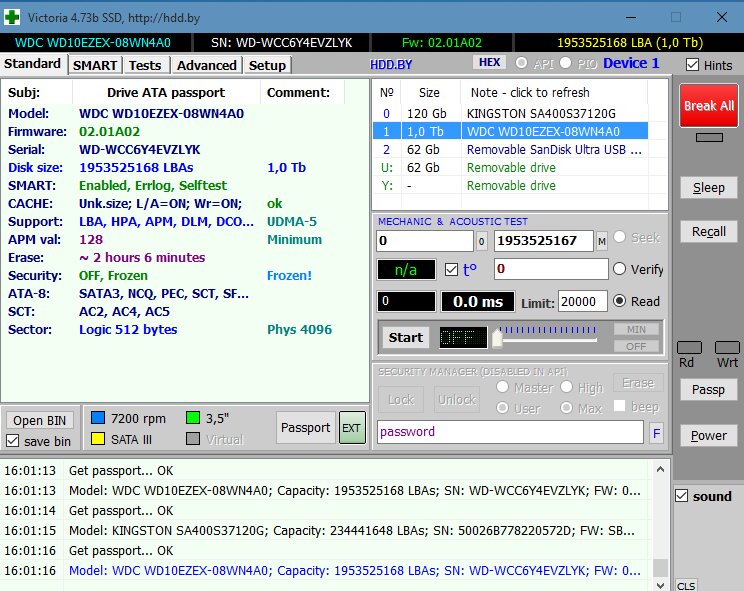Select the PIO mode radio button
The image size is (744, 591).
coord(565,63)
